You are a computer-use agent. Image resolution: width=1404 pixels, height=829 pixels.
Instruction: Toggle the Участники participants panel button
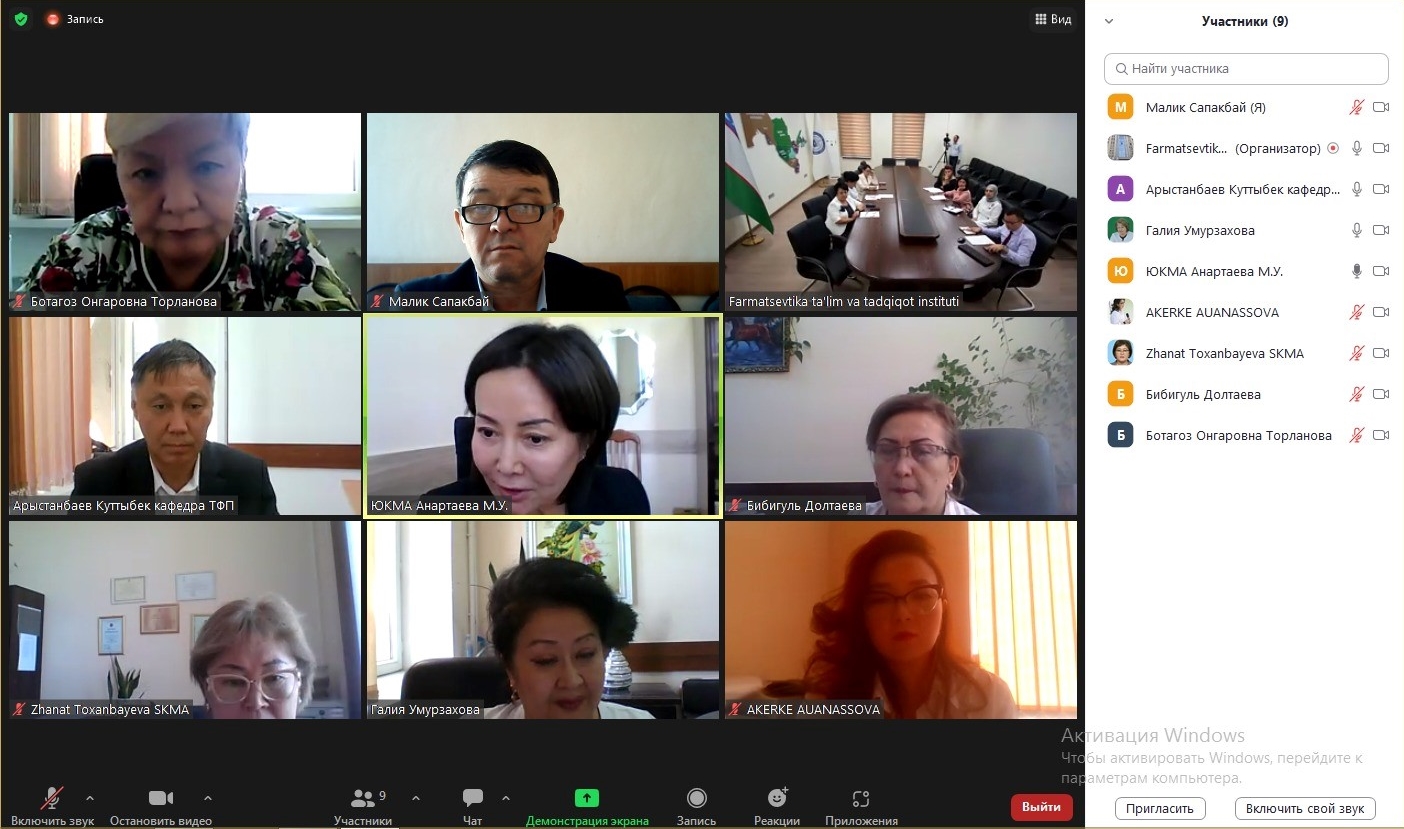(363, 798)
